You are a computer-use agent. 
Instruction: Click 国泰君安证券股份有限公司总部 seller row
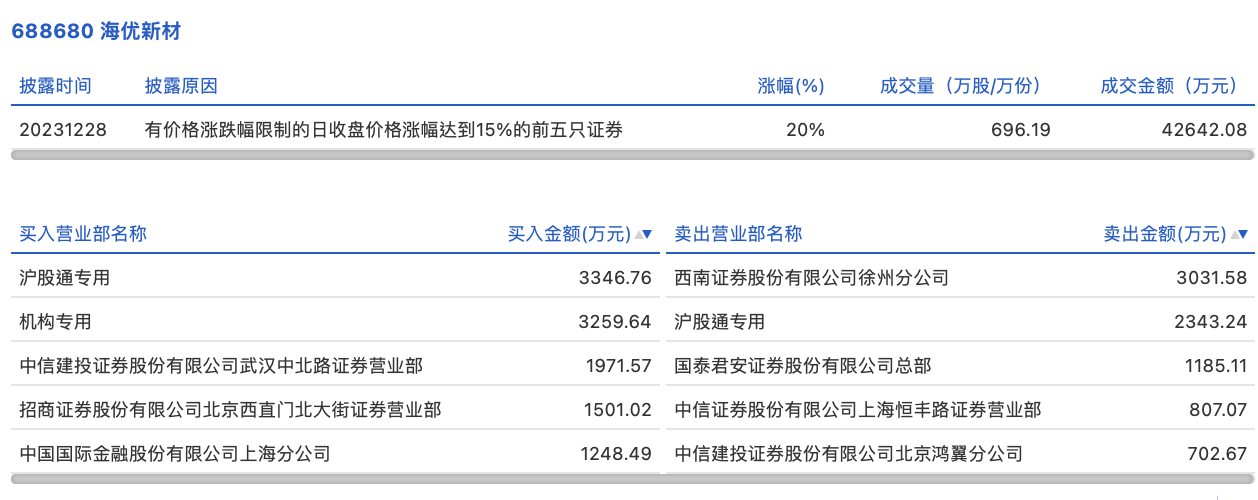[803, 365]
